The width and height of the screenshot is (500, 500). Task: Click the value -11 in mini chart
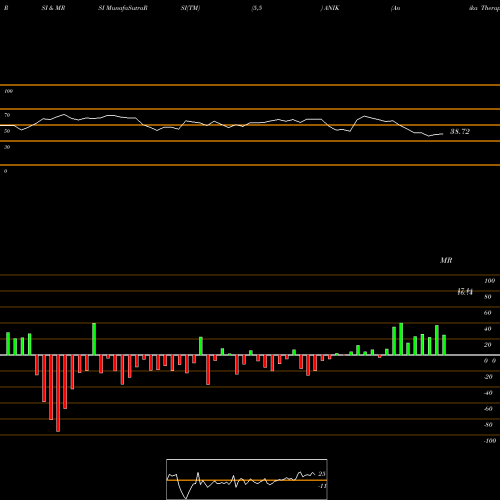[322, 486]
